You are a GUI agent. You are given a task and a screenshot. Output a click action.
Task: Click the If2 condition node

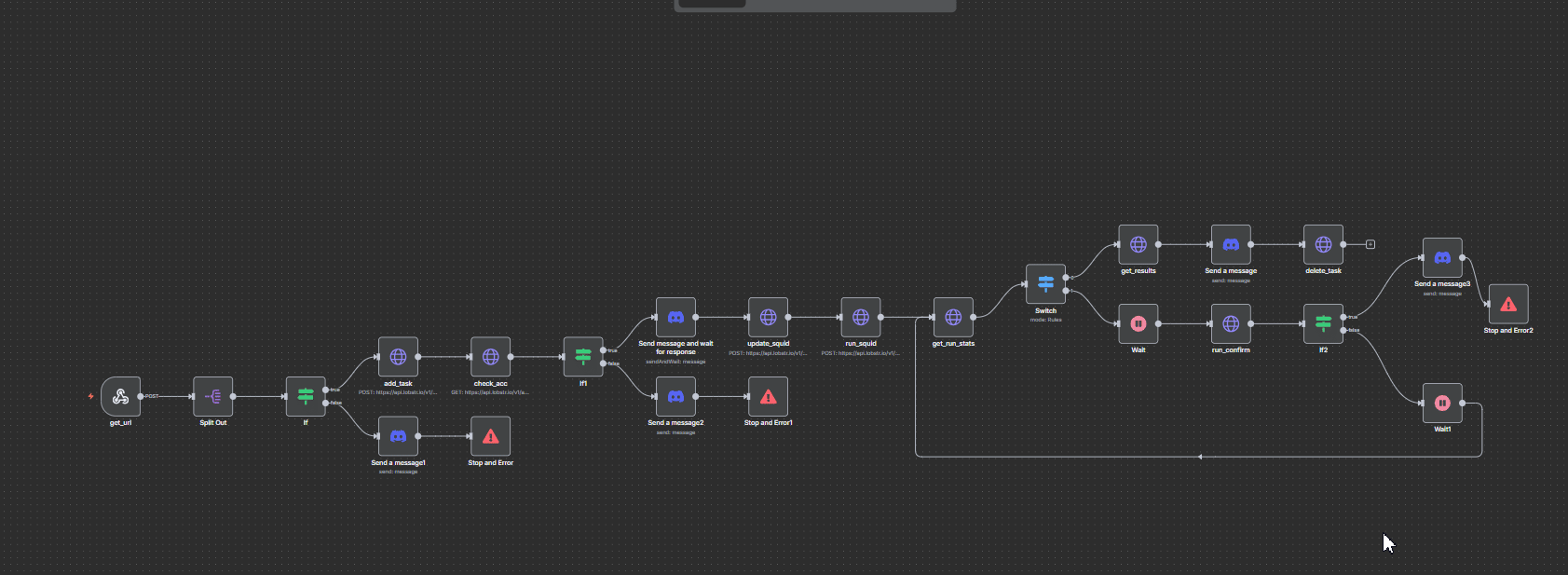pos(1323,324)
